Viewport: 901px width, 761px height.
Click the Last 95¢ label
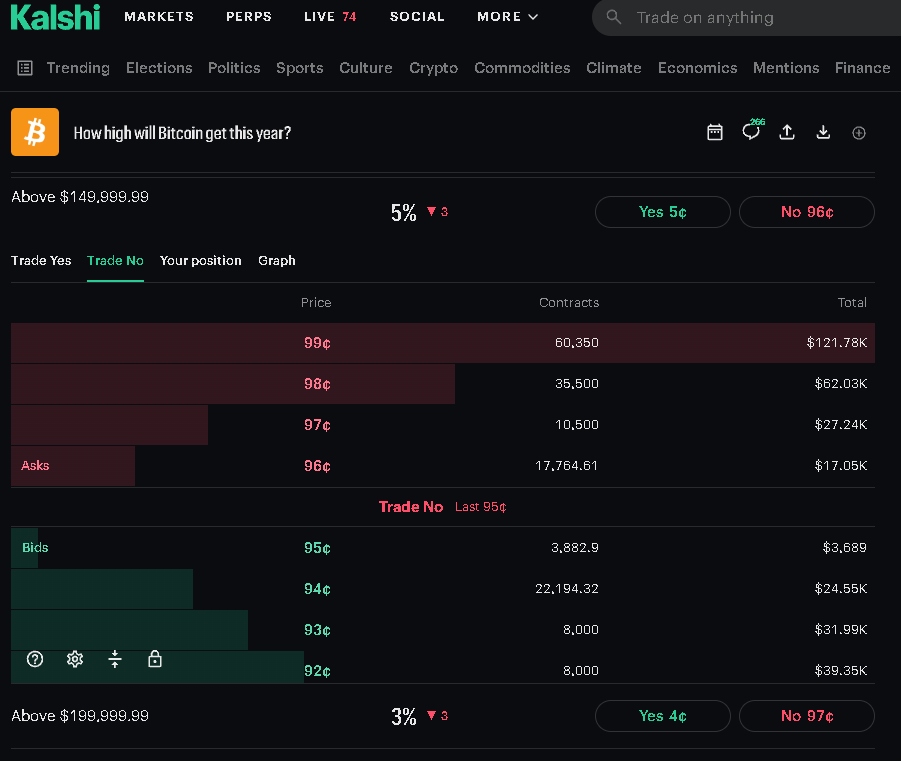point(480,507)
